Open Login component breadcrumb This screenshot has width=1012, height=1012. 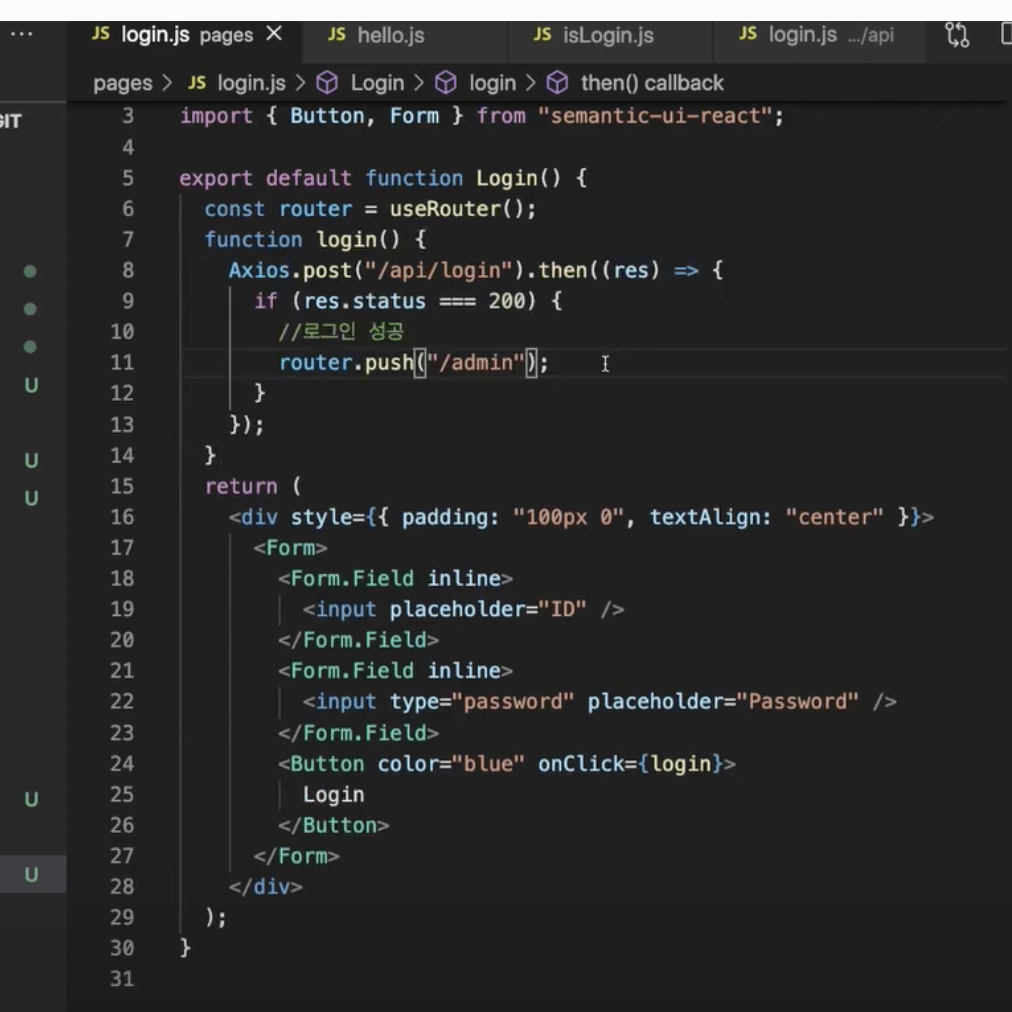(x=377, y=83)
